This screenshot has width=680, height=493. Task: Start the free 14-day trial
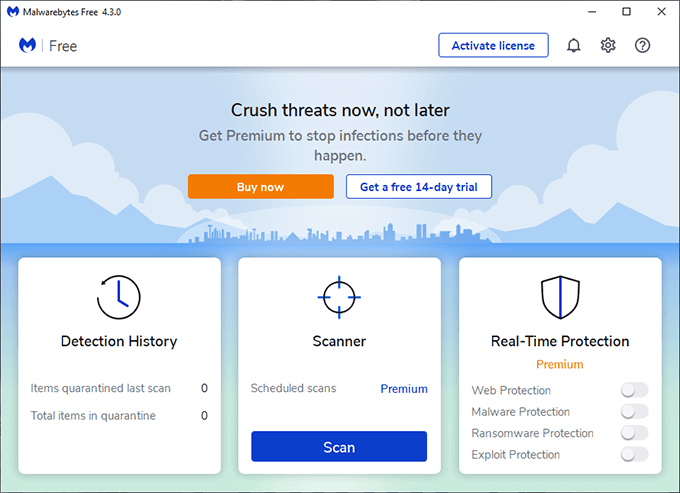point(419,187)
